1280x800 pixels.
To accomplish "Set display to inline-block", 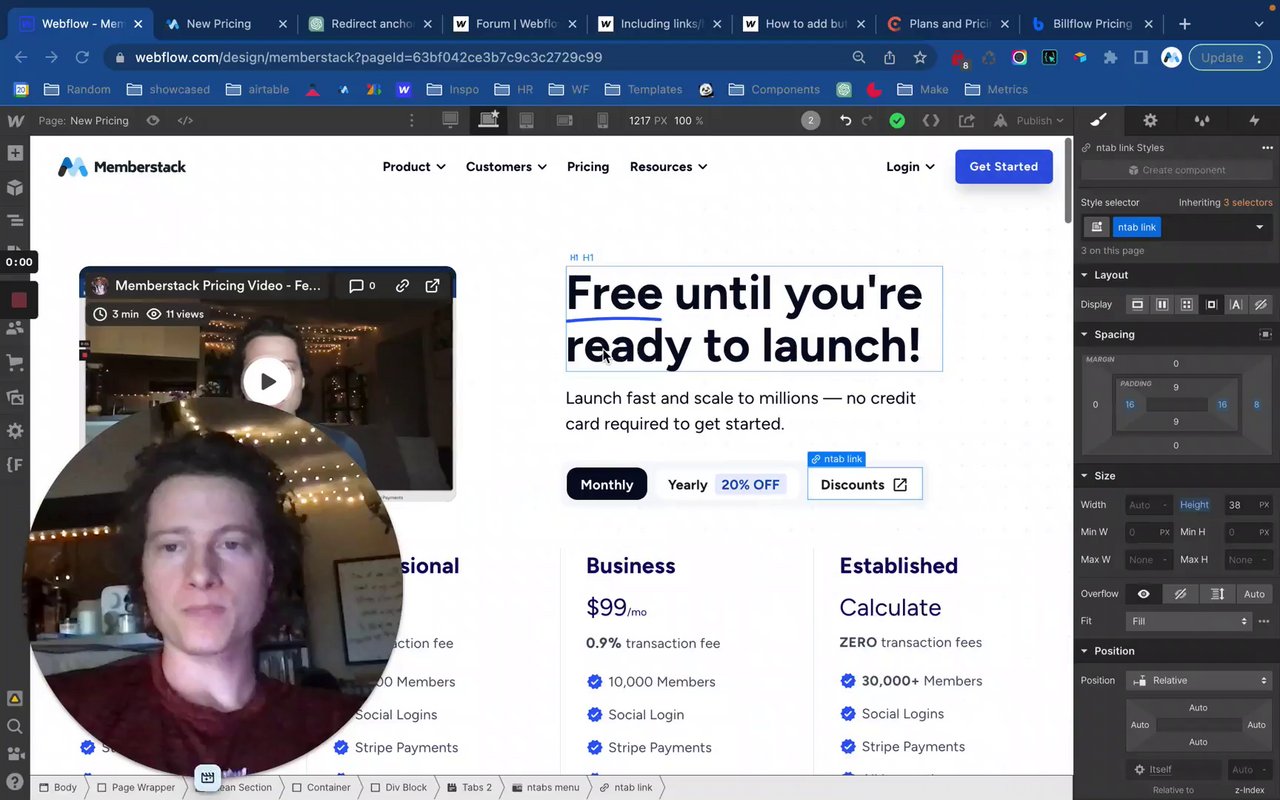I will pos(1211,304).
